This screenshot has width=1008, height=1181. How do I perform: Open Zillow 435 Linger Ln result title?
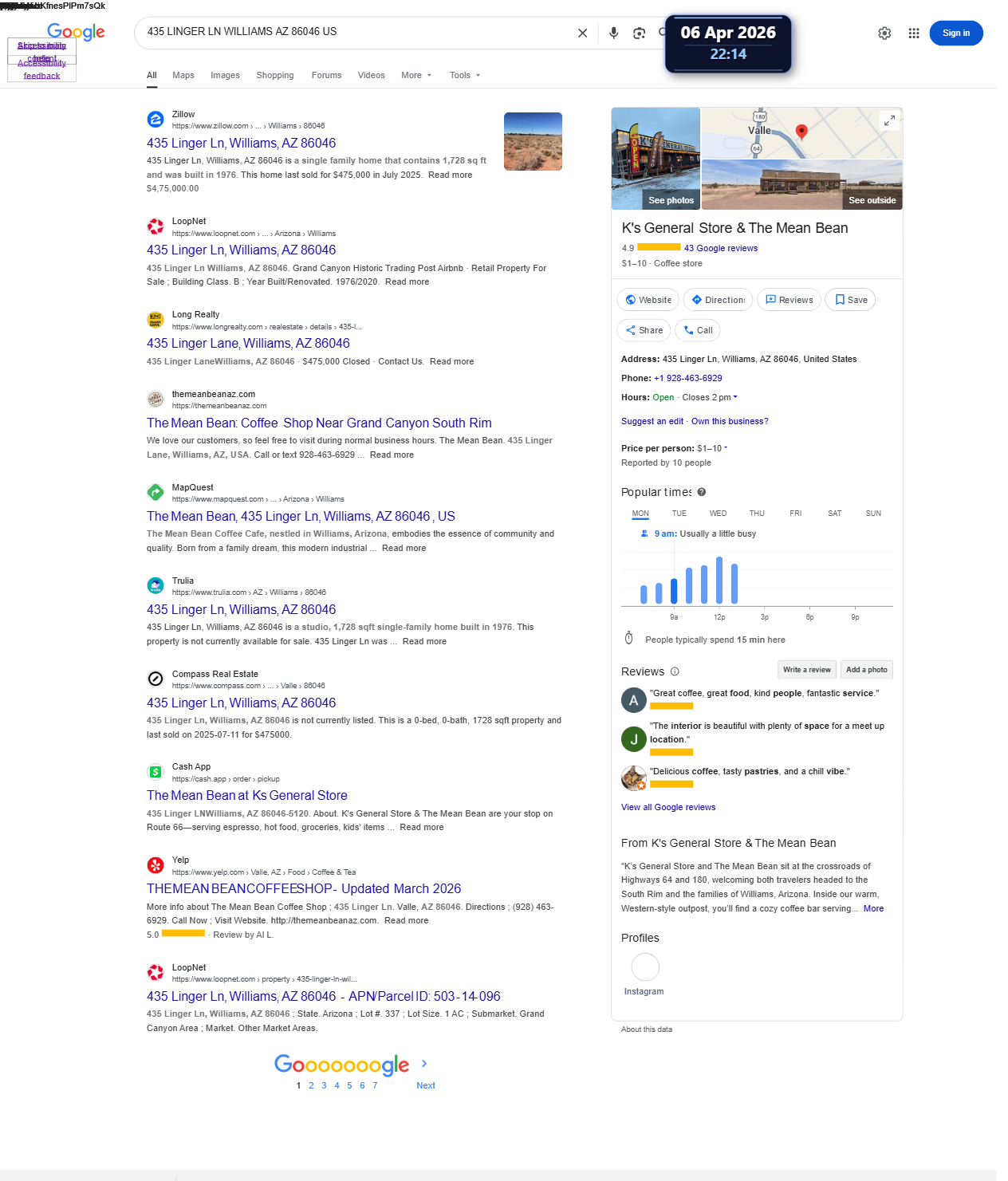pyautogui.click(x=241, y=143)
